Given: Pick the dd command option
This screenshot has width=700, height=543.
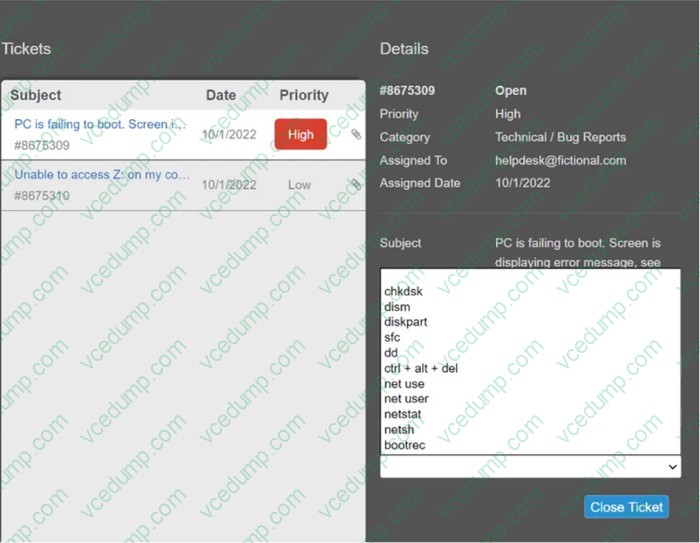Looking at the screenshot, I should tap(391, 353).
